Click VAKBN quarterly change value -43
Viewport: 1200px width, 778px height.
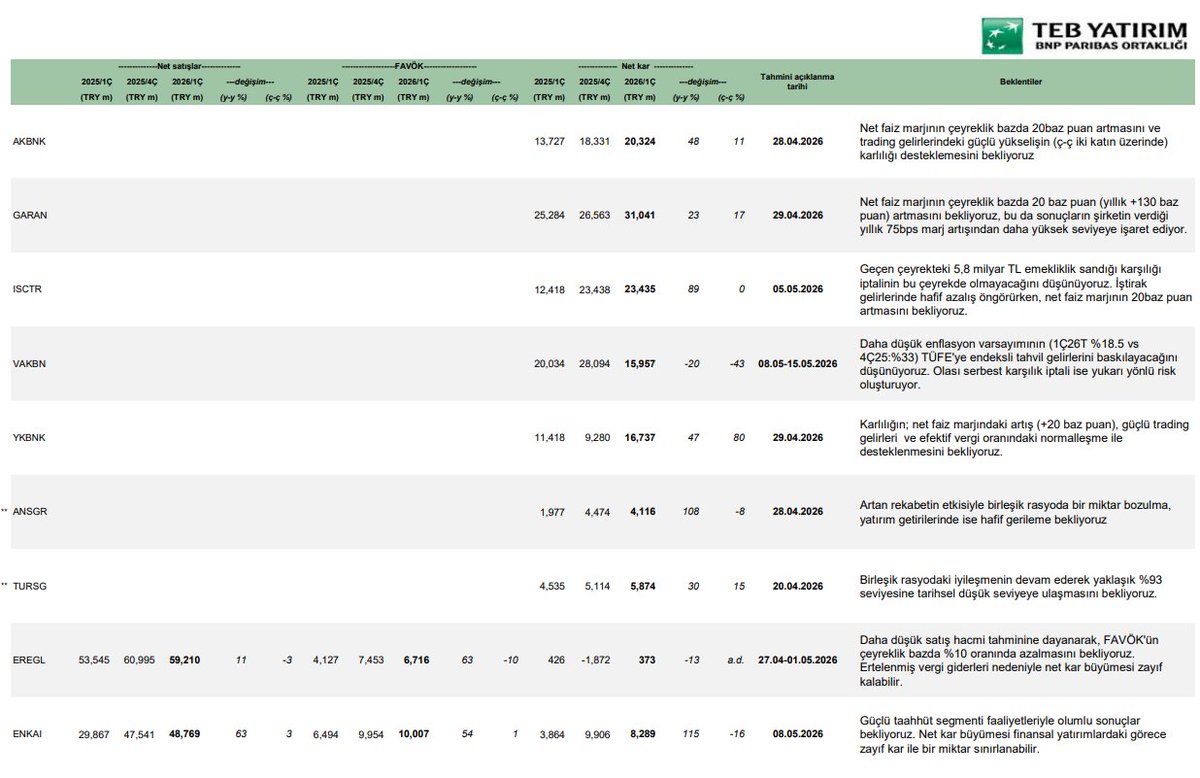tap(739, 364)
